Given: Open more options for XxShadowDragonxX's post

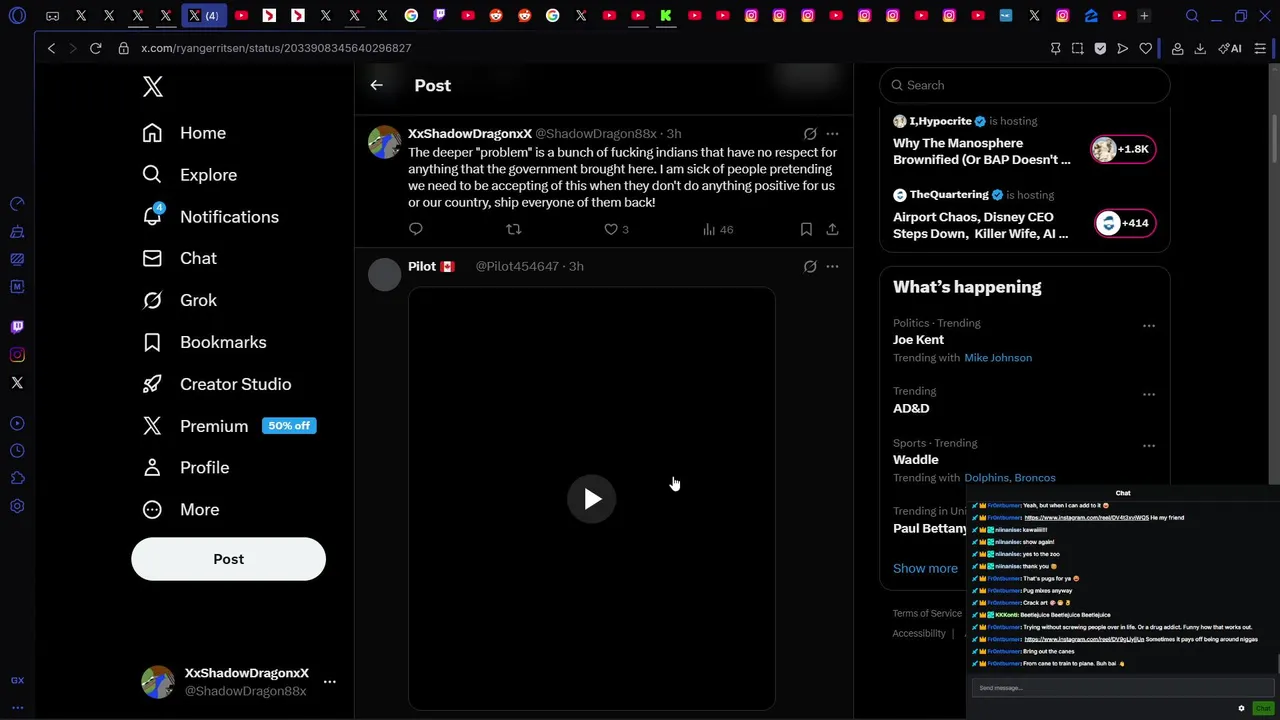Looking at the screenshot, I should click(x=832, y=133).
